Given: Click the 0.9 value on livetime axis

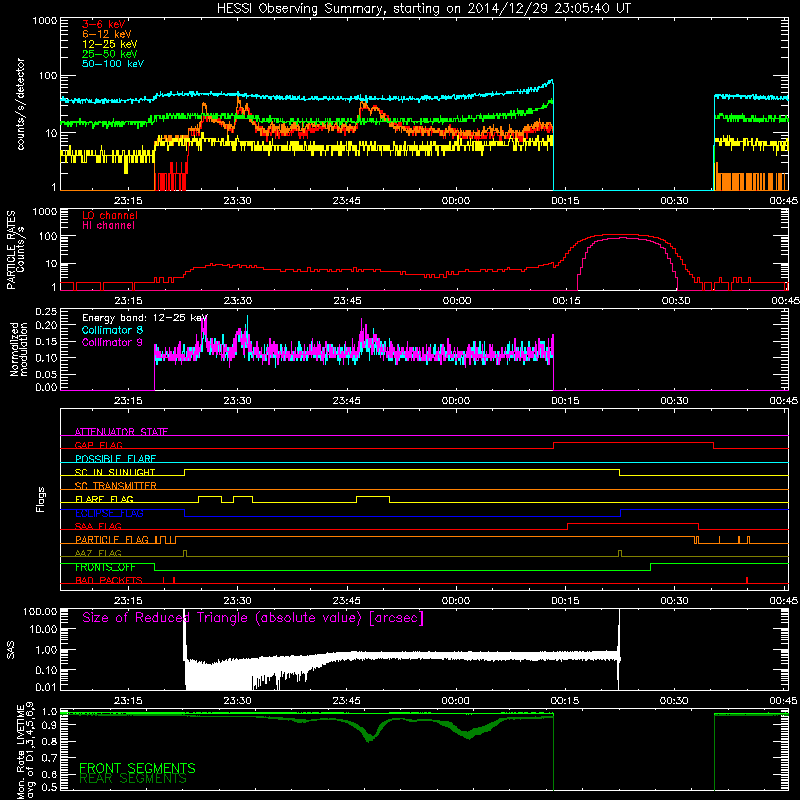Looking at the screenshot, I should point(49,726).
